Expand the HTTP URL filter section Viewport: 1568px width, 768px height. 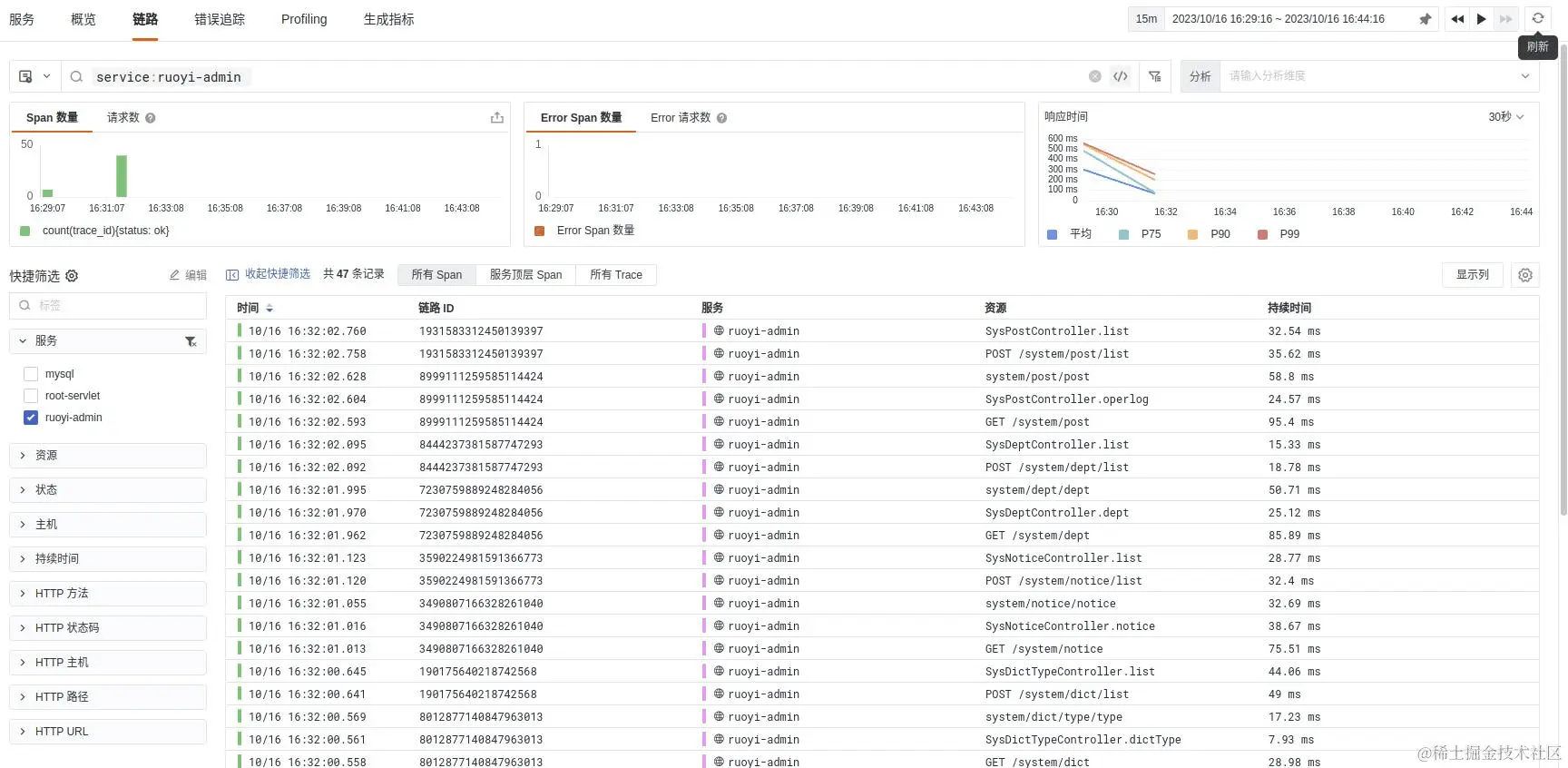[x=108, y=732]
